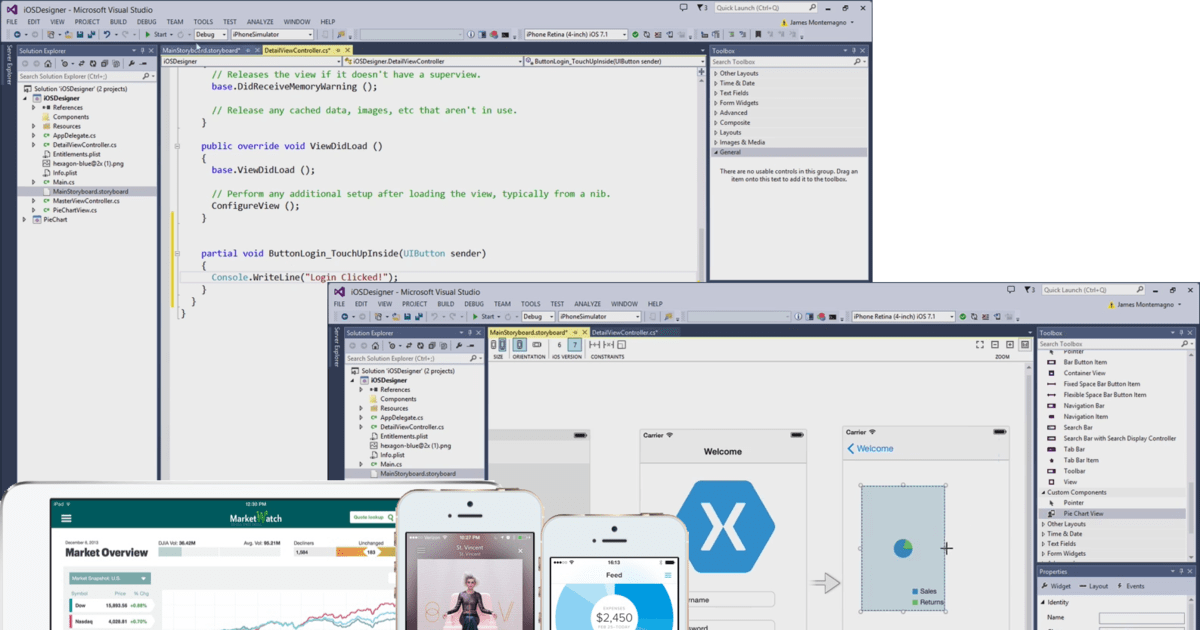
Task: Open Server Explorer side tab in back window
Action: (9, 64)
